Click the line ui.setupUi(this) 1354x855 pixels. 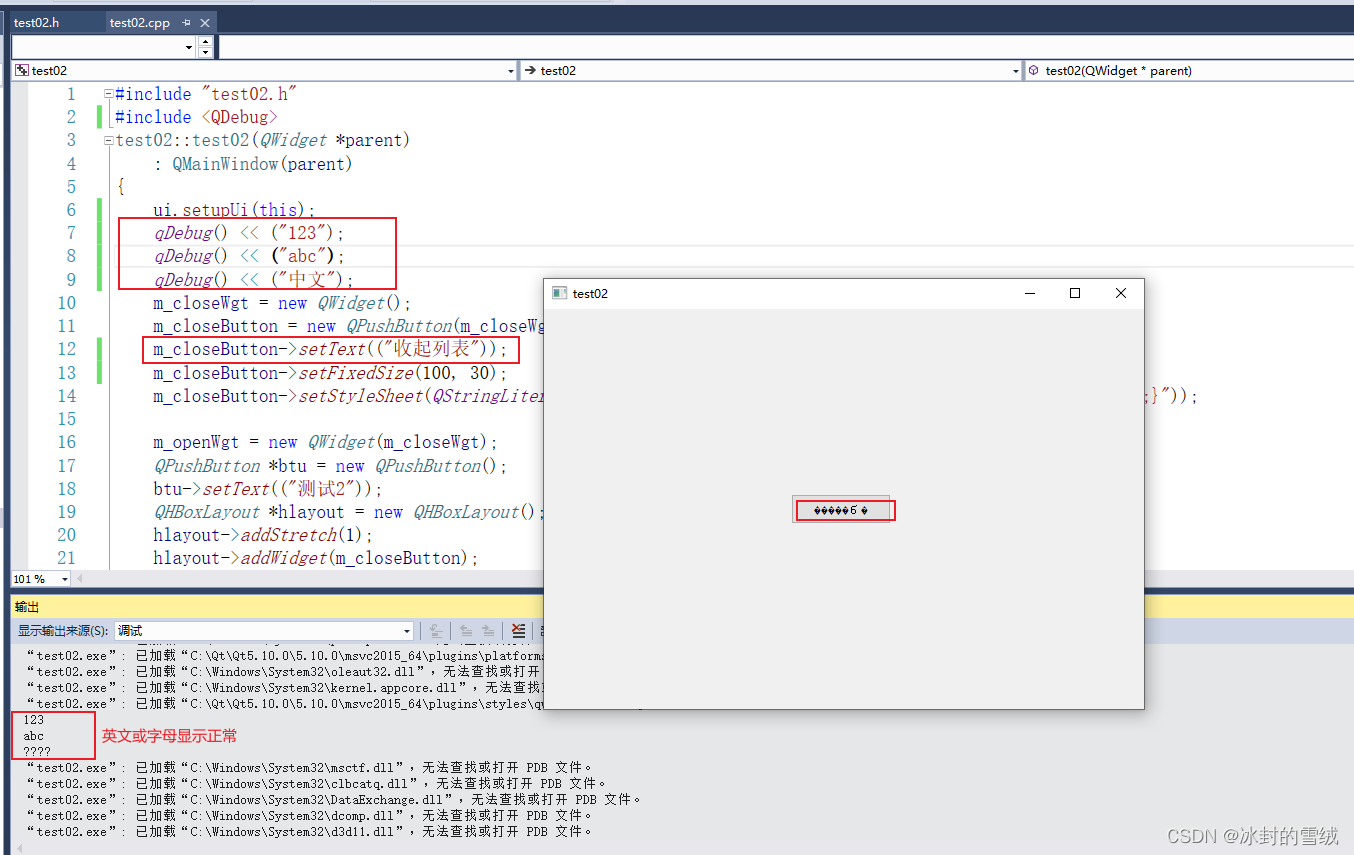coord(234,210)
